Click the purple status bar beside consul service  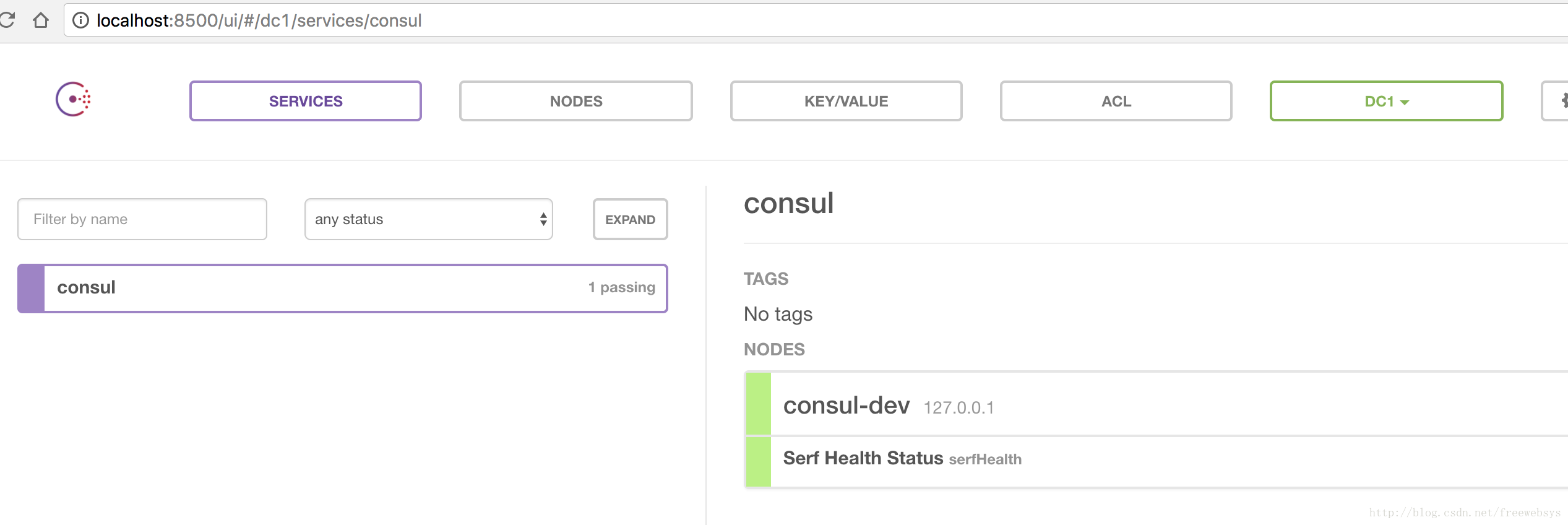click(31, 289)
